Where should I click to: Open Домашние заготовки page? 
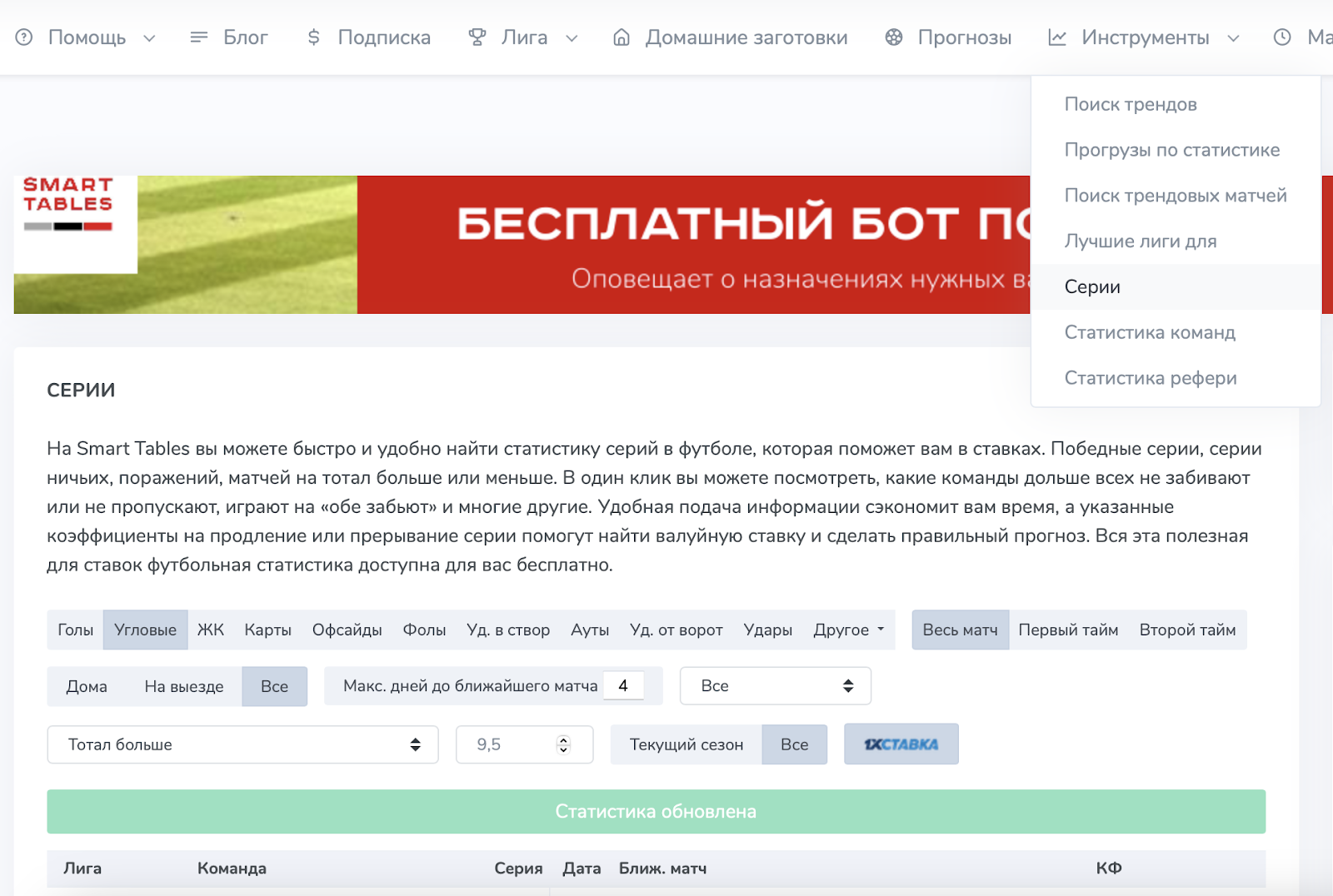tap(746, 37)
